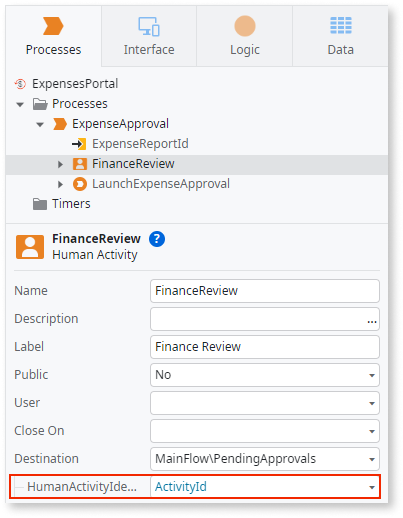Open the Description ellipsis editor button

tap(372, 321)
